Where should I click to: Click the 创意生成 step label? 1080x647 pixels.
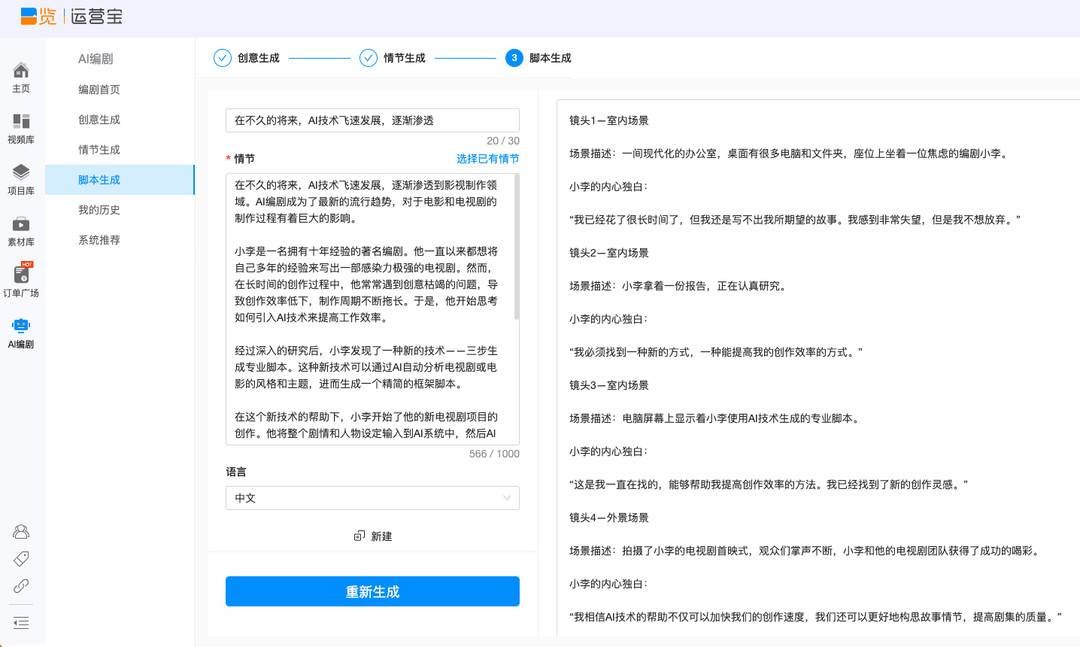pos(258,58)
